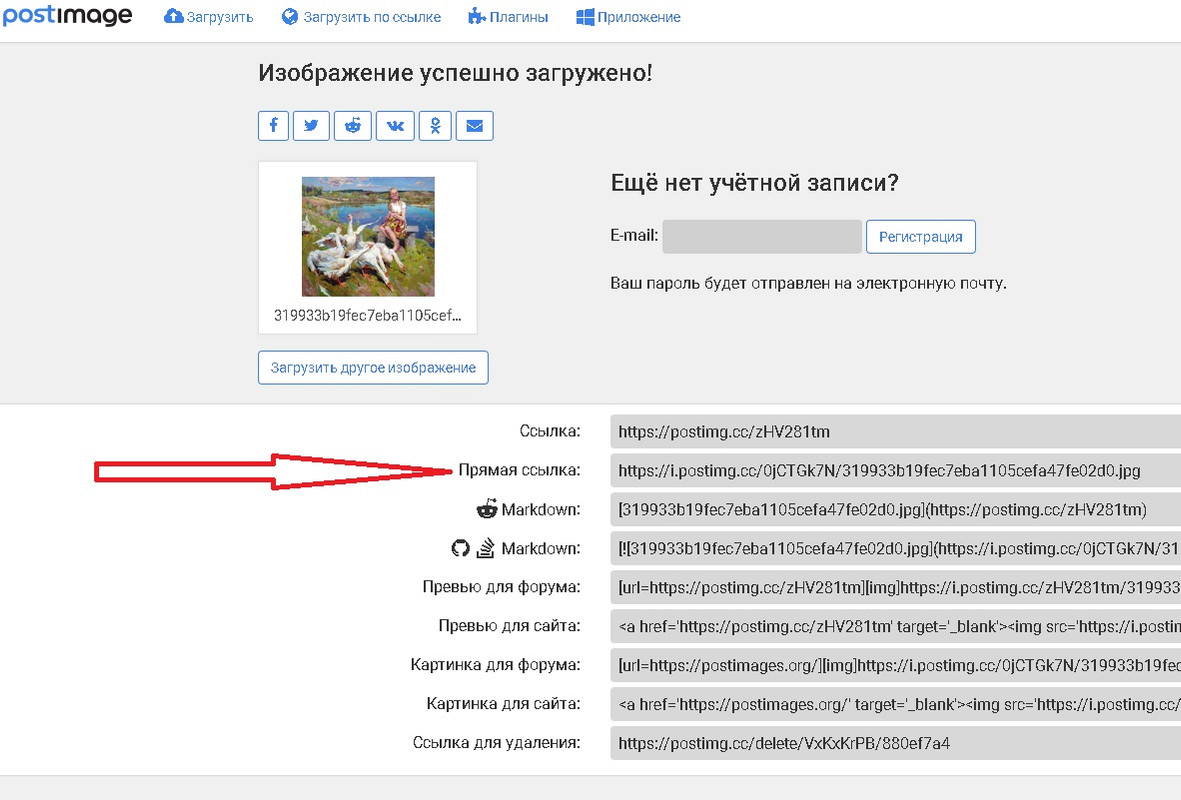Open the Приложение menu item
The height and width of the screenshot is (800, 1181).
tap(628, 17)
